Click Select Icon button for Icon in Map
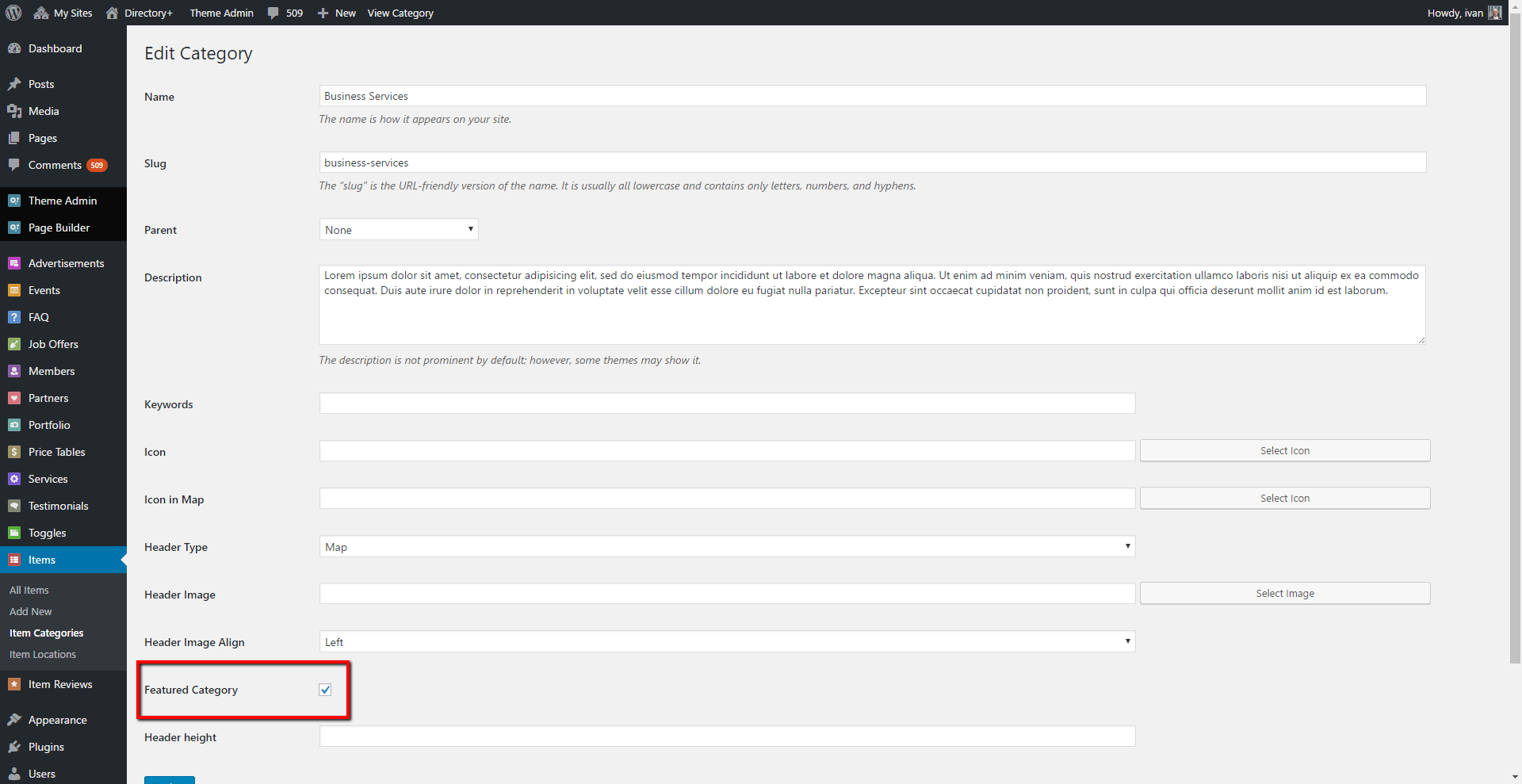This screenshot has height=784, width=1522. click(1285, 498)
